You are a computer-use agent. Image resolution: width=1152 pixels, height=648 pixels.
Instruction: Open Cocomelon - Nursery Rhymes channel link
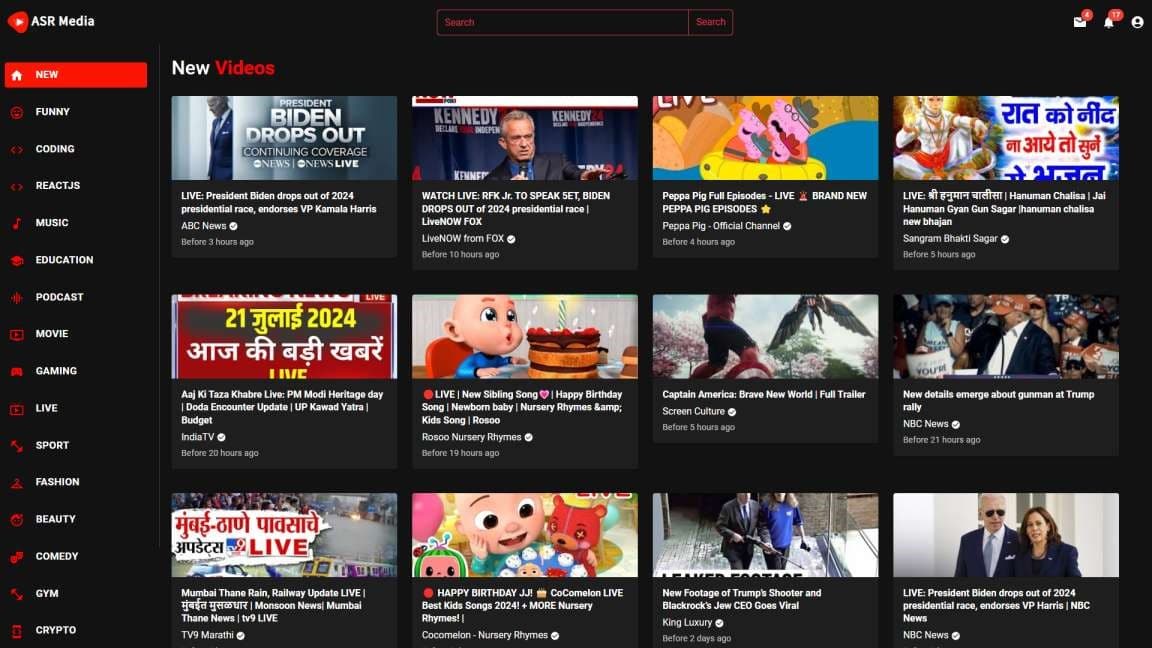click(485, 635)
